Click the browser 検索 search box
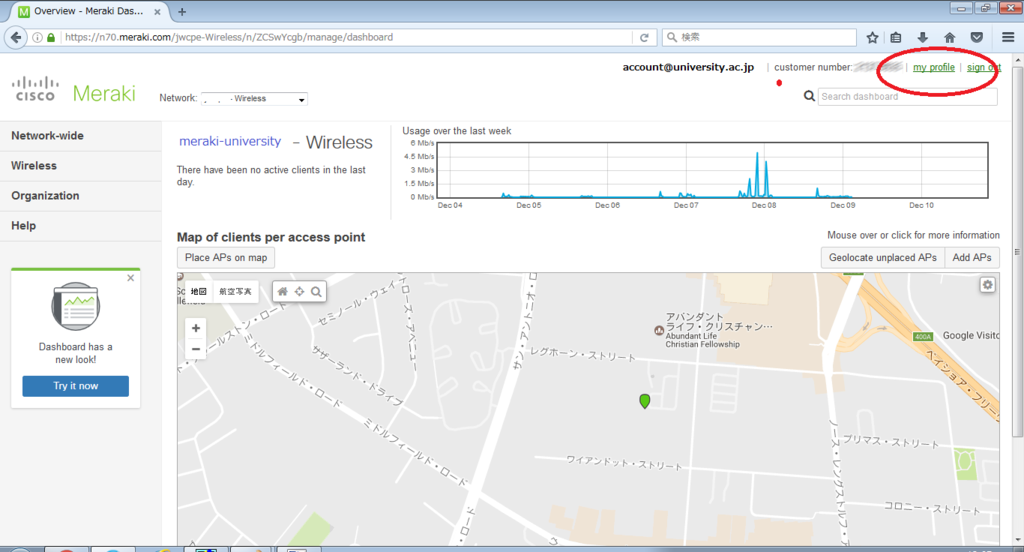The image size is (1024, 552). point(760,37)
